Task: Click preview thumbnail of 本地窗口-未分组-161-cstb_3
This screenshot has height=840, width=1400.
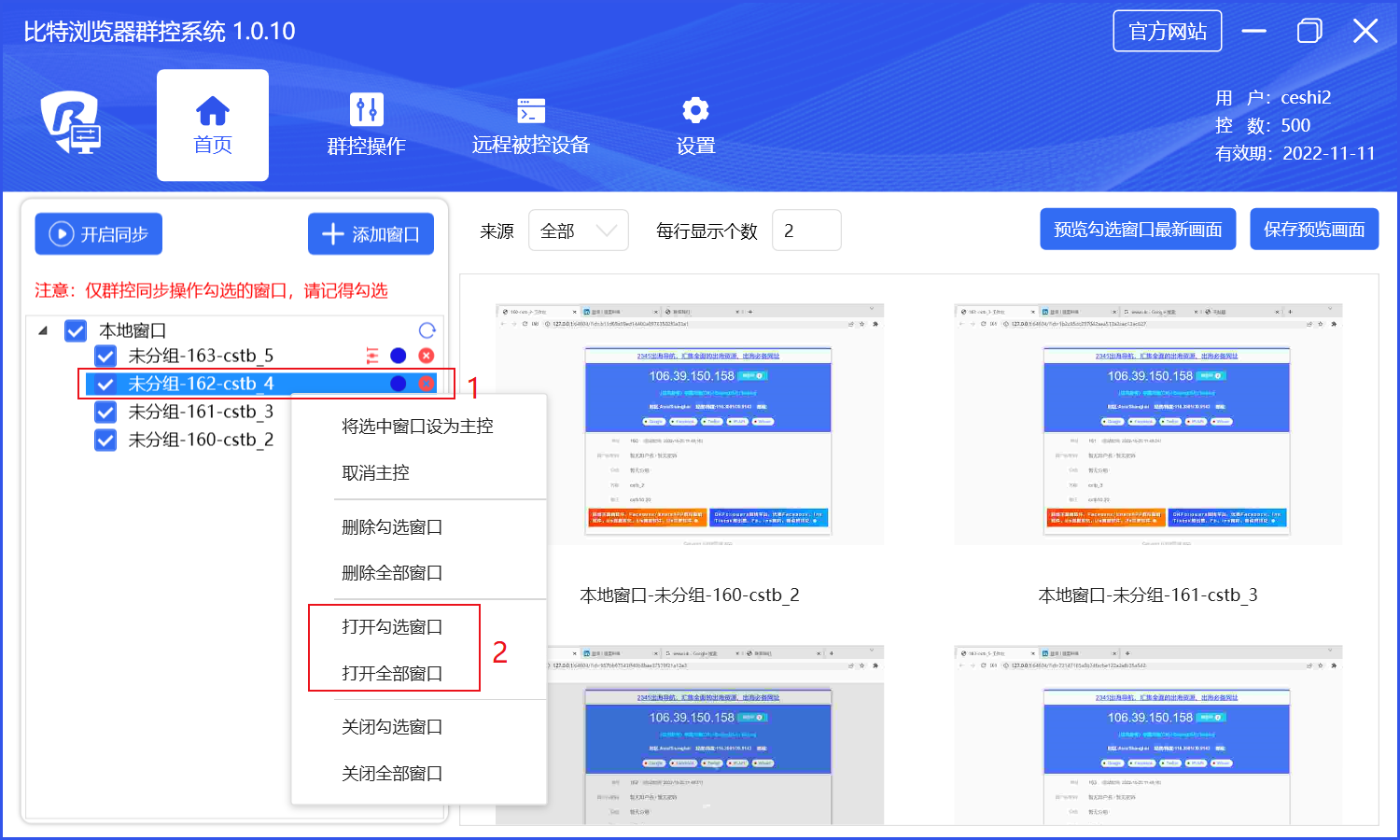Action: click(x=1148, y=425)
